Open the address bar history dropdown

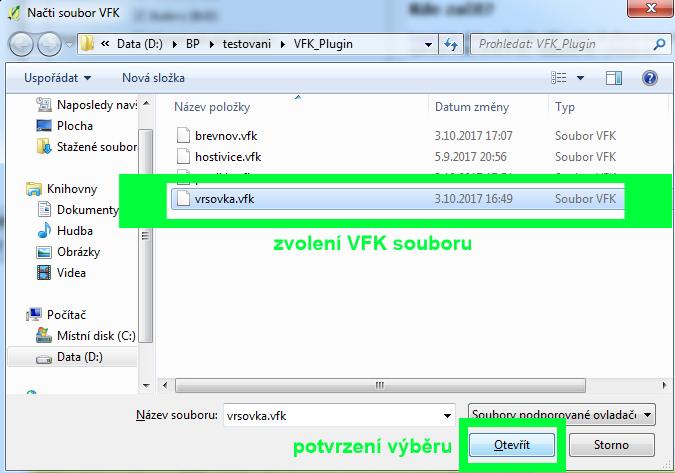point(428,44)
